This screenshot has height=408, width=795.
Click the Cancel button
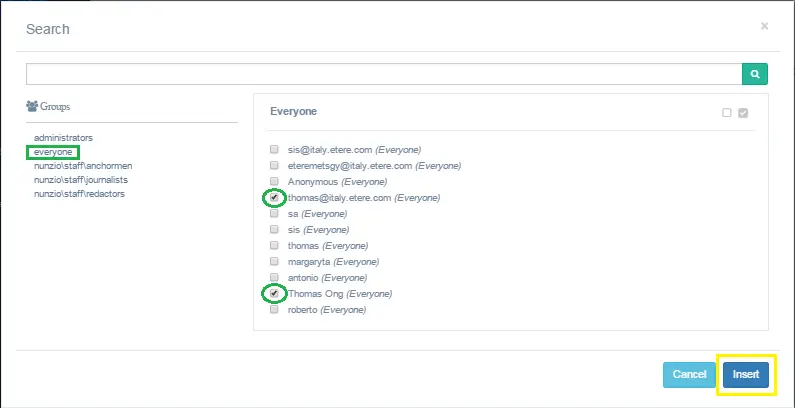coord(689,374)
